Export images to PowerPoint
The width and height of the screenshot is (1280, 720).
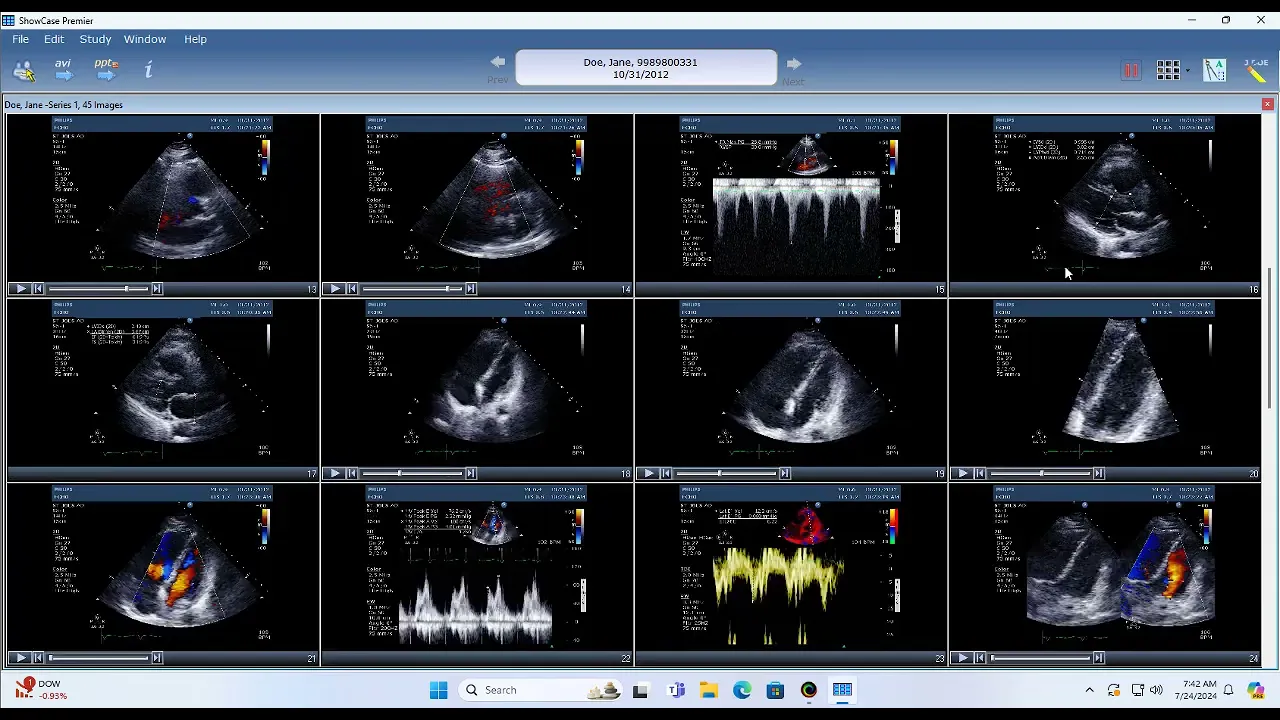(106, 69)
